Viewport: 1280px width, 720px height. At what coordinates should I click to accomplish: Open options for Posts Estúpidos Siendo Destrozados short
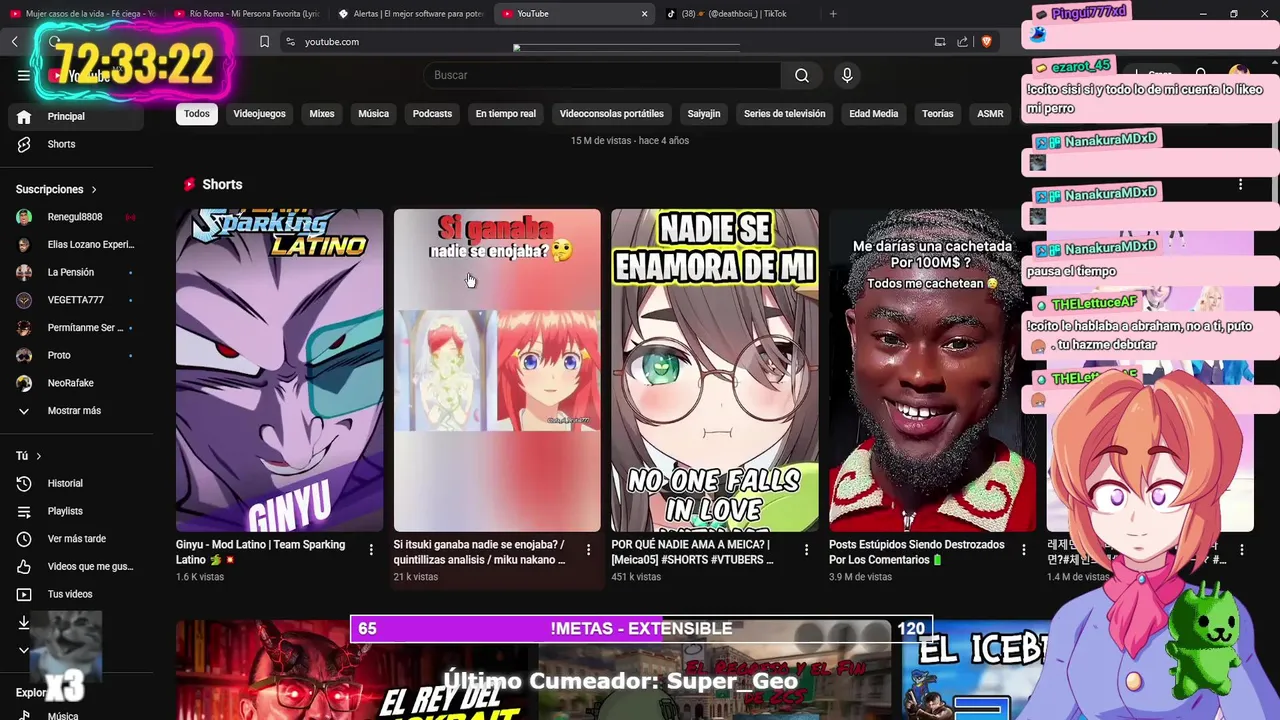[1023, 550]
